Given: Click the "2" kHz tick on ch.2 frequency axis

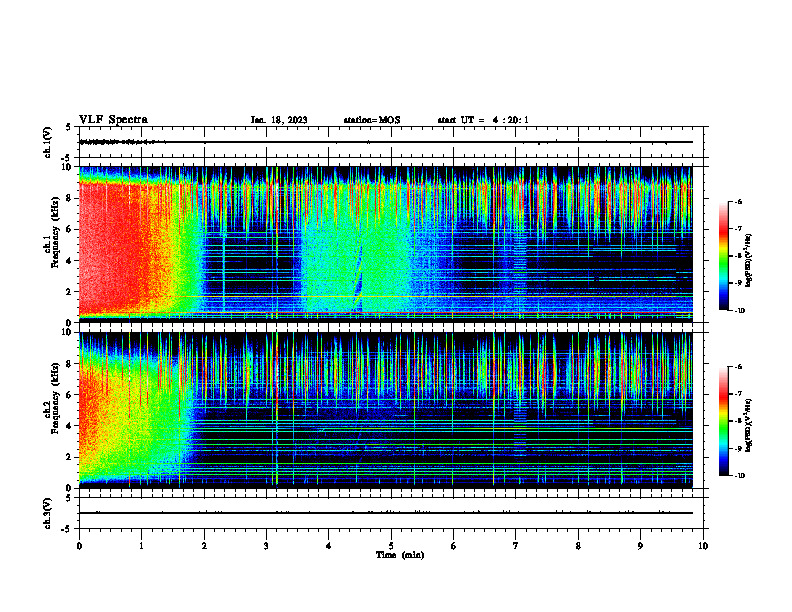Looking at the screenshot, I should pos(70,457).
